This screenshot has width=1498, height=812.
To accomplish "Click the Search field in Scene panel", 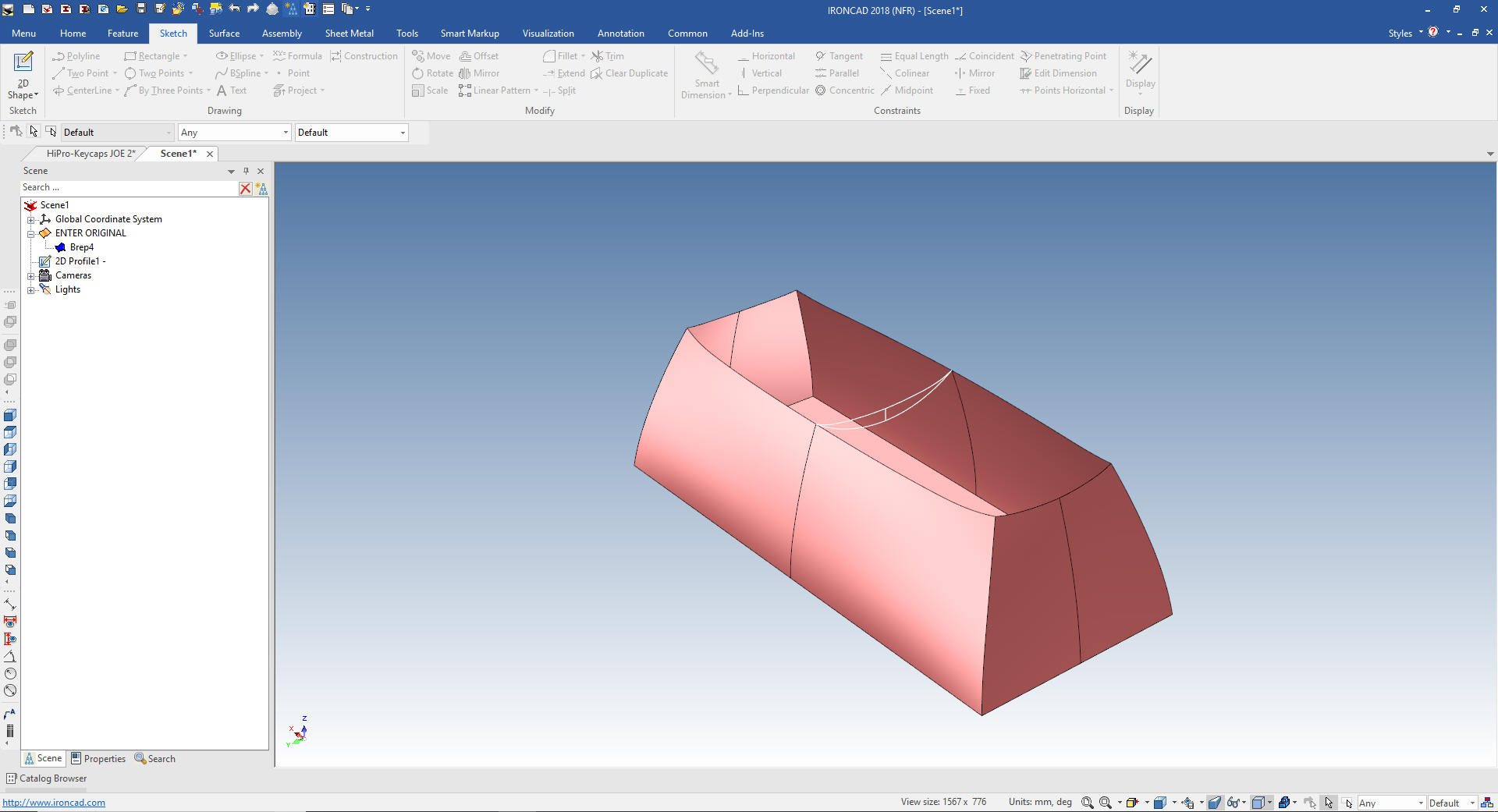I will tap(129, 188).
